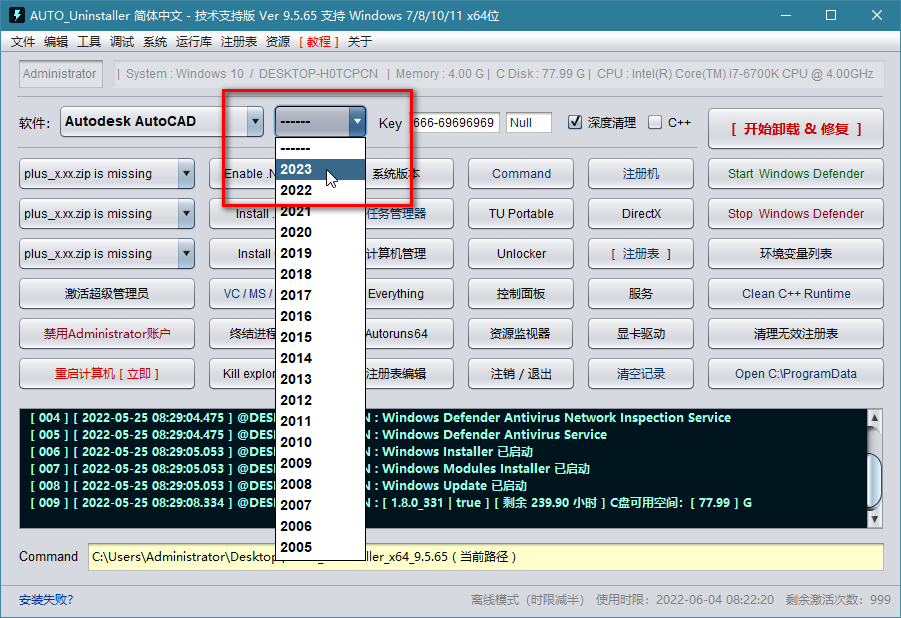This screenshot has width=901, height=618.
Task: Select 2022 from the version list
Action: pos(320,190)
